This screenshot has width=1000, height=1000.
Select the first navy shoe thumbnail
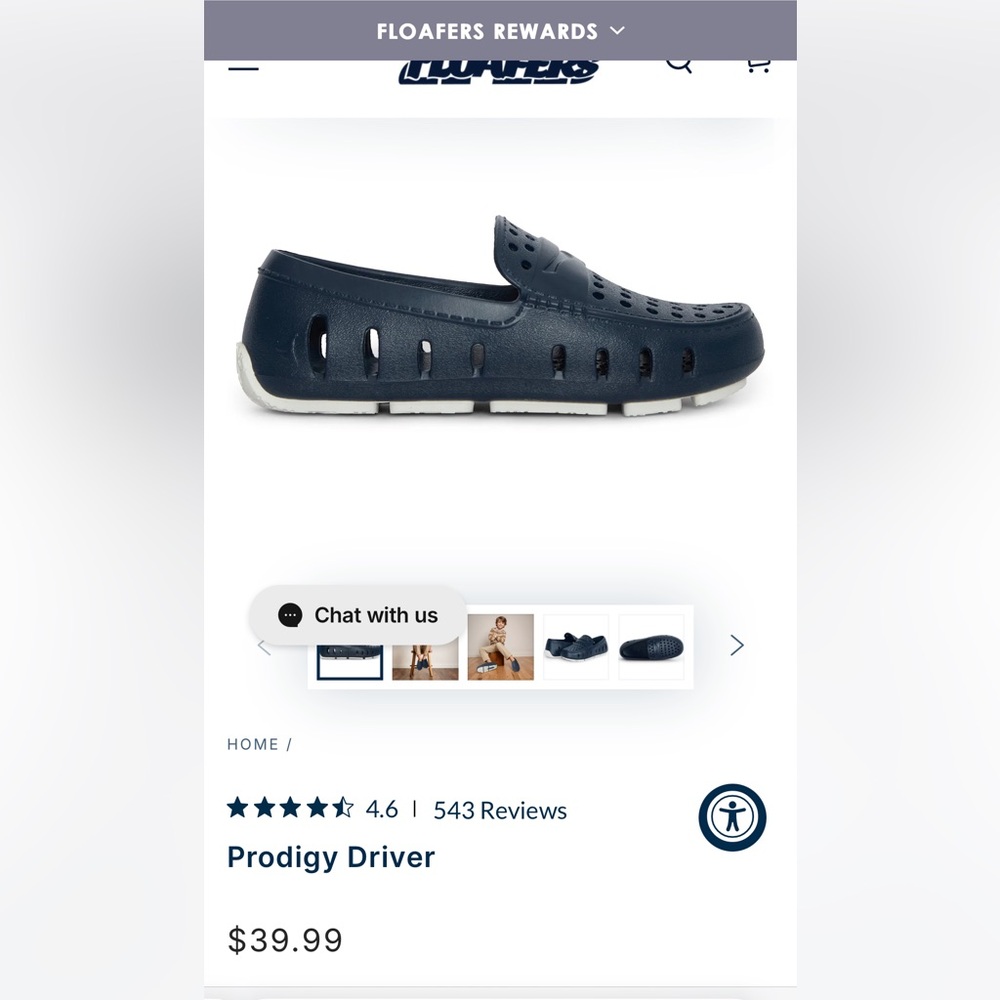[350, 662]
